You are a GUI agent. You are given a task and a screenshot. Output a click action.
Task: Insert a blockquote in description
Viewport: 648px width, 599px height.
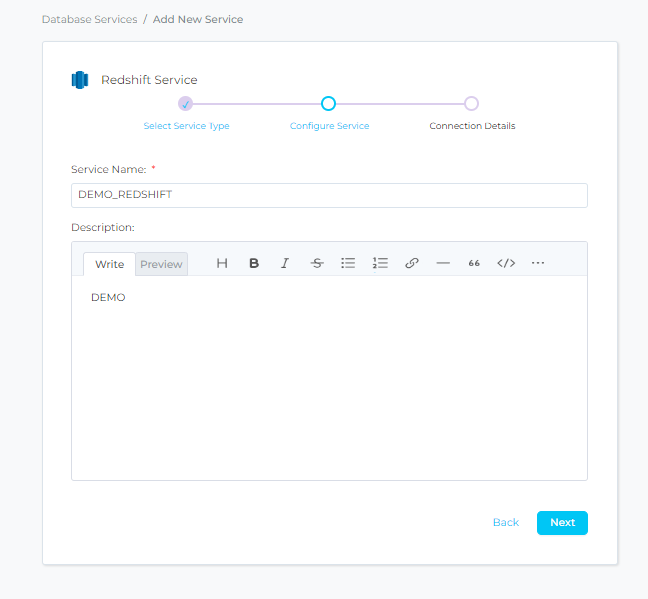pos(474,263)
